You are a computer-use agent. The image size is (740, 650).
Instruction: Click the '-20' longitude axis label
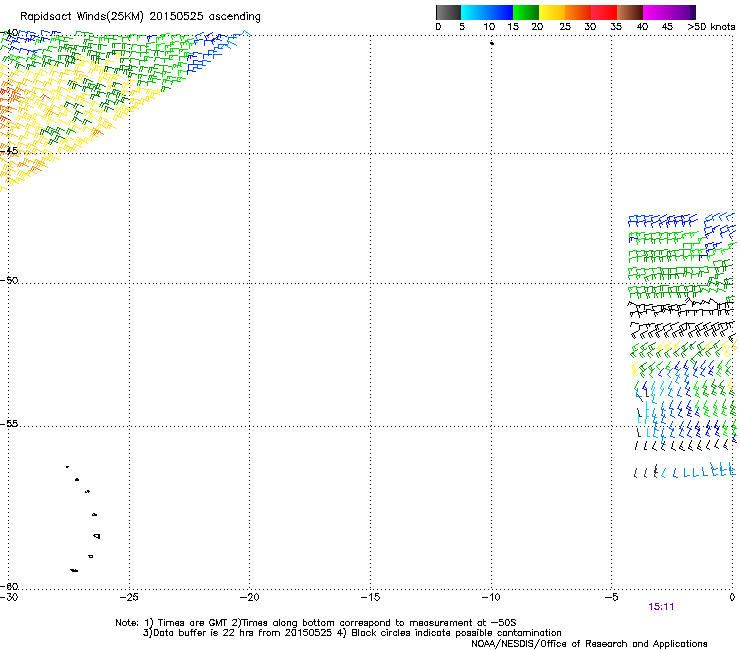tap(250, 597)
